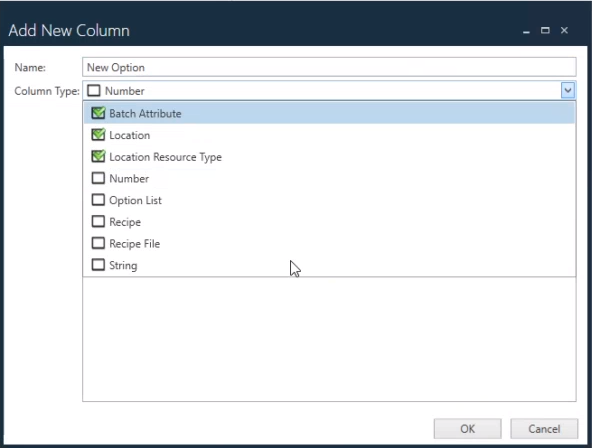Click the selected Number value in combo box
The width and height of the screenshot is (592, 448).
[125, 91]
